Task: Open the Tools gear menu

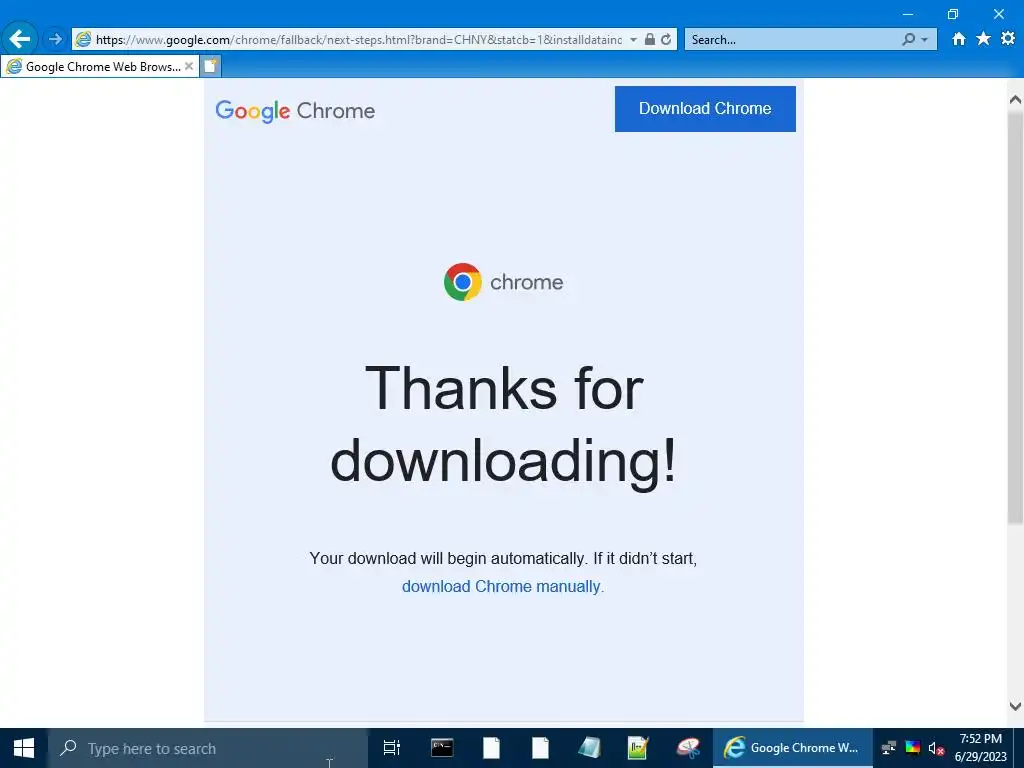Action: [1008, 39]
